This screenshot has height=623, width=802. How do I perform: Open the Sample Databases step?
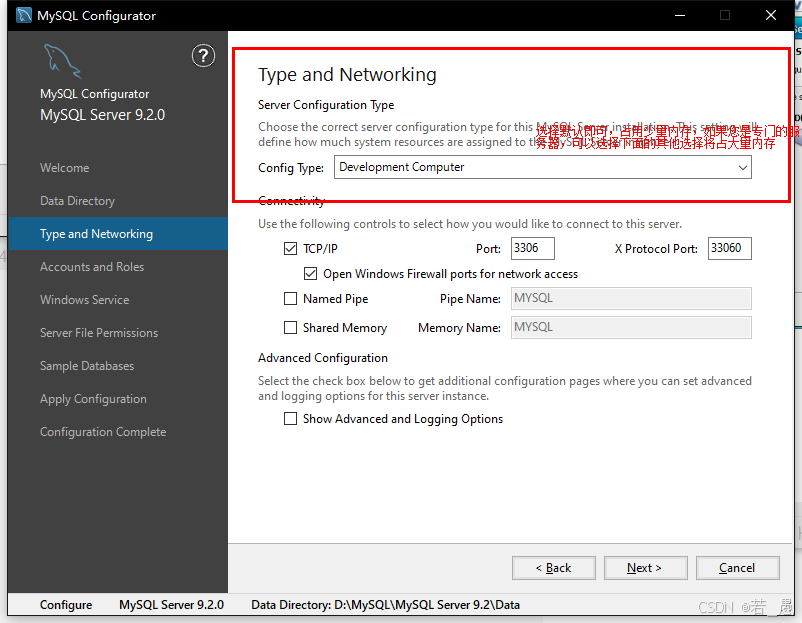pos(87,366)
